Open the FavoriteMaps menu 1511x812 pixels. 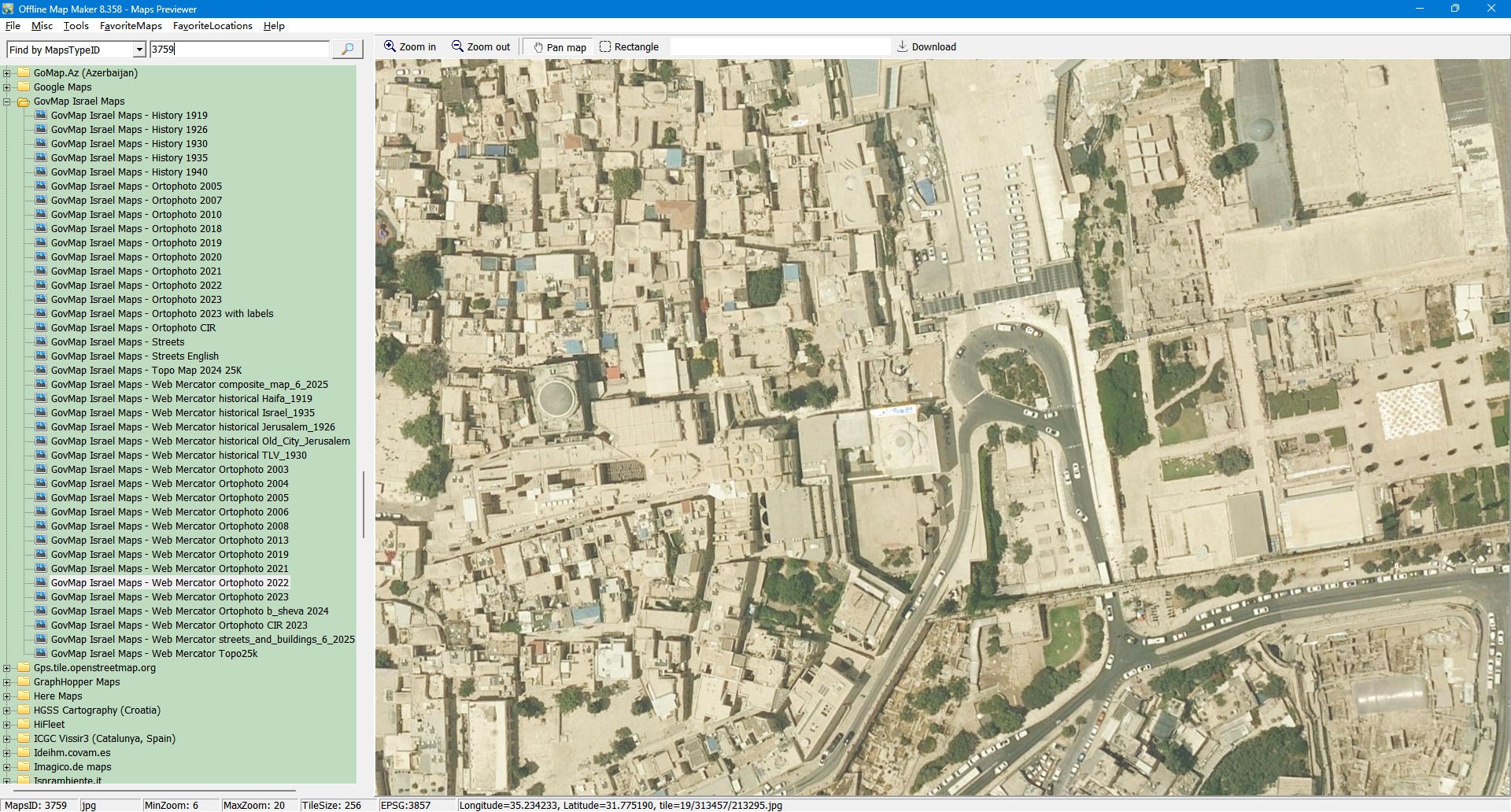pos(131,26)
